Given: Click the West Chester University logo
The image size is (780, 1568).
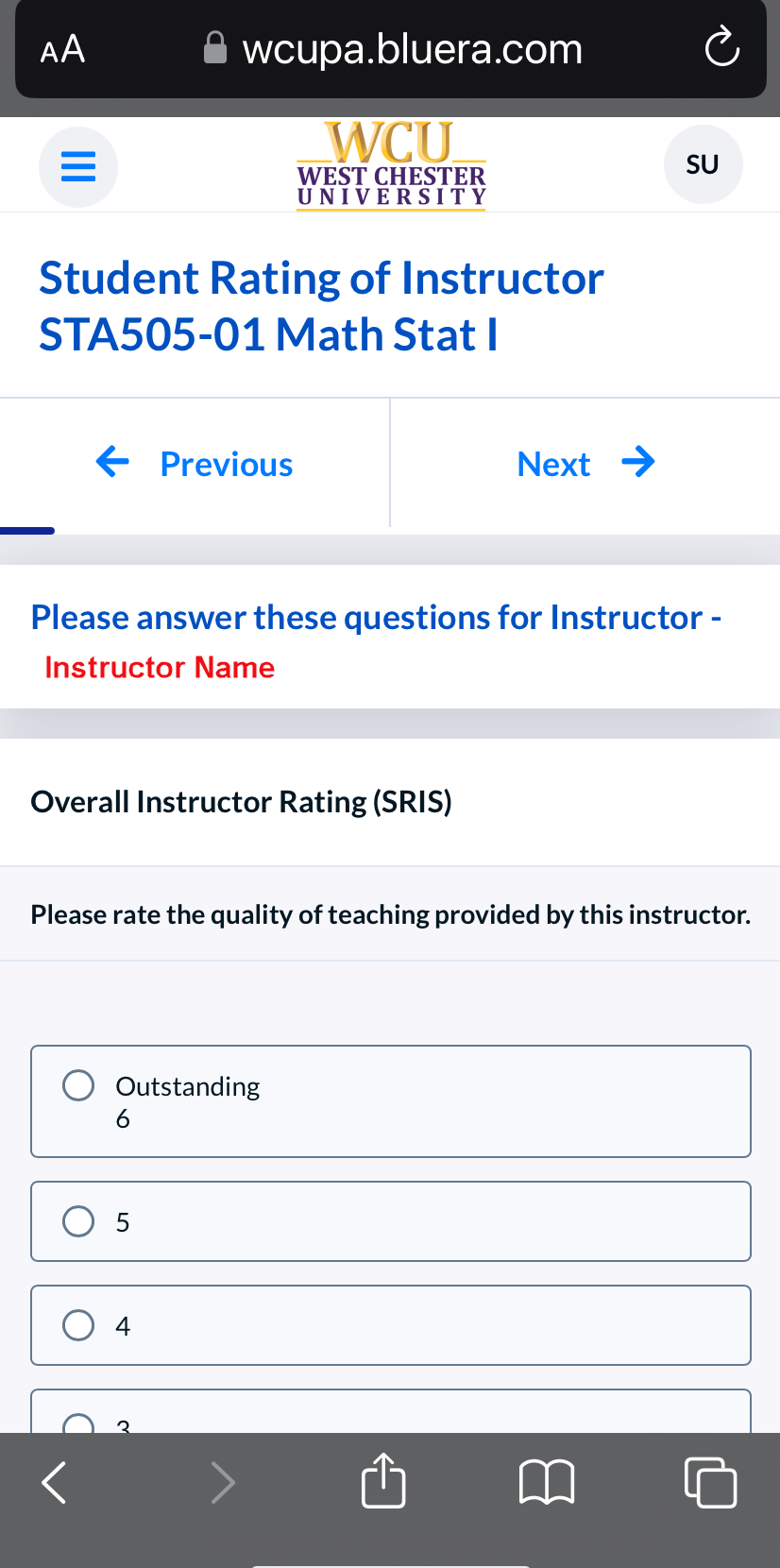Looking at the screenshot, I should click(x=391, y=165).
